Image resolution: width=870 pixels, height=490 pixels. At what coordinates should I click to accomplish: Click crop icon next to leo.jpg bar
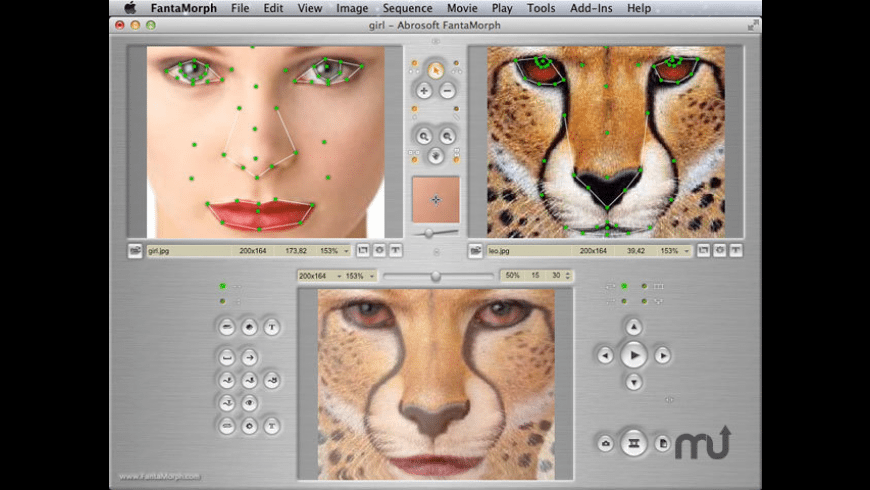coord(703,251)
